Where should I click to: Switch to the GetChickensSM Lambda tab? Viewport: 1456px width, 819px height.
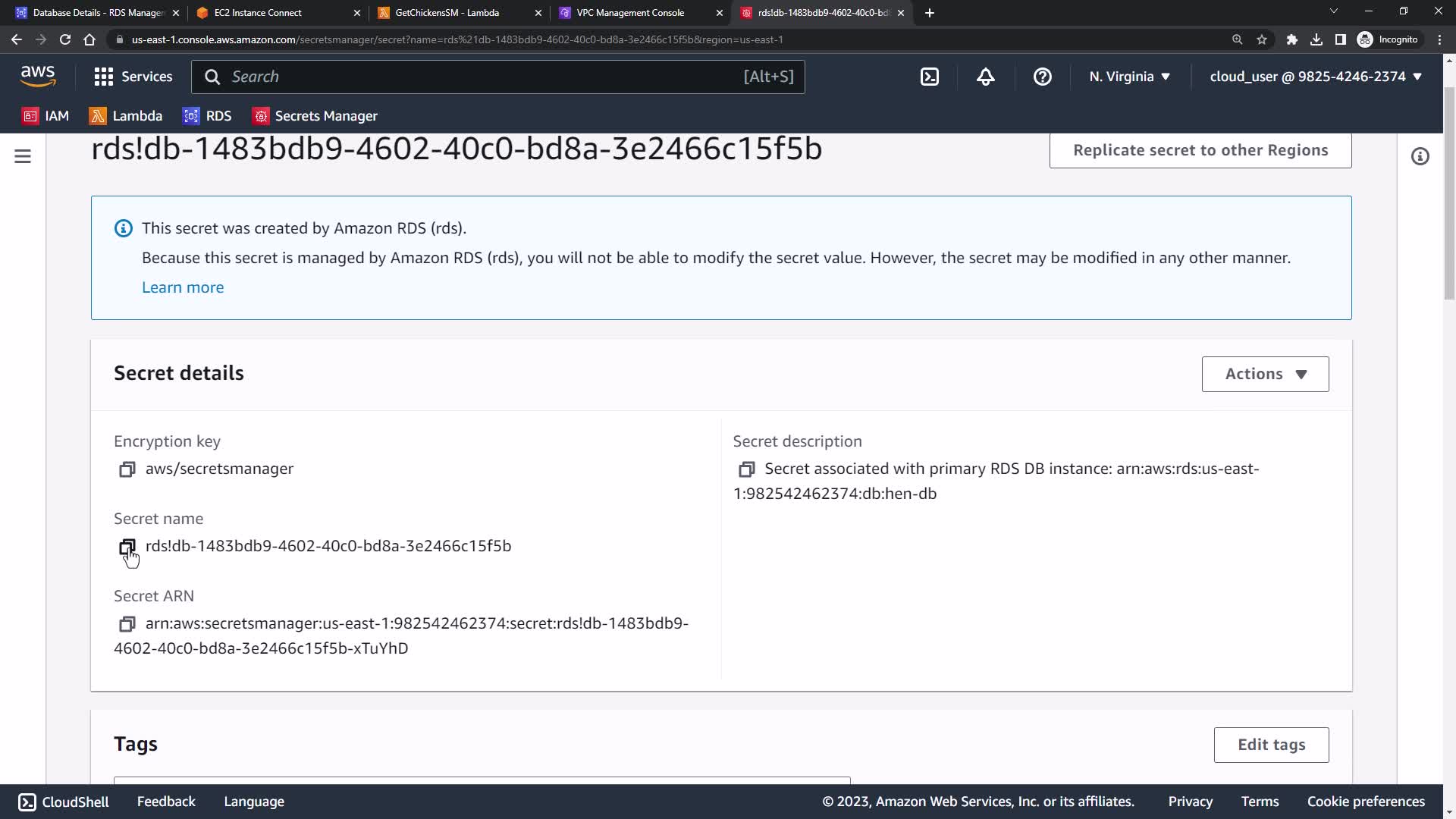pos(447,13)
